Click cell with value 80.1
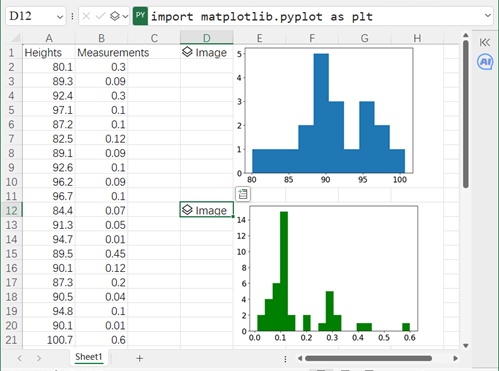499x371 pixels. tap(49, 67)
